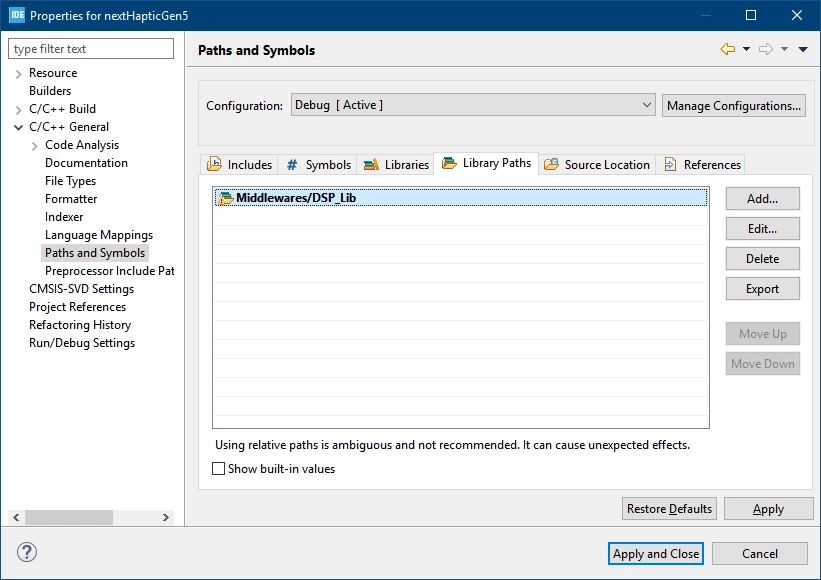Select Builders in the tree
The image size is (821, 580).
pos(50,91)
